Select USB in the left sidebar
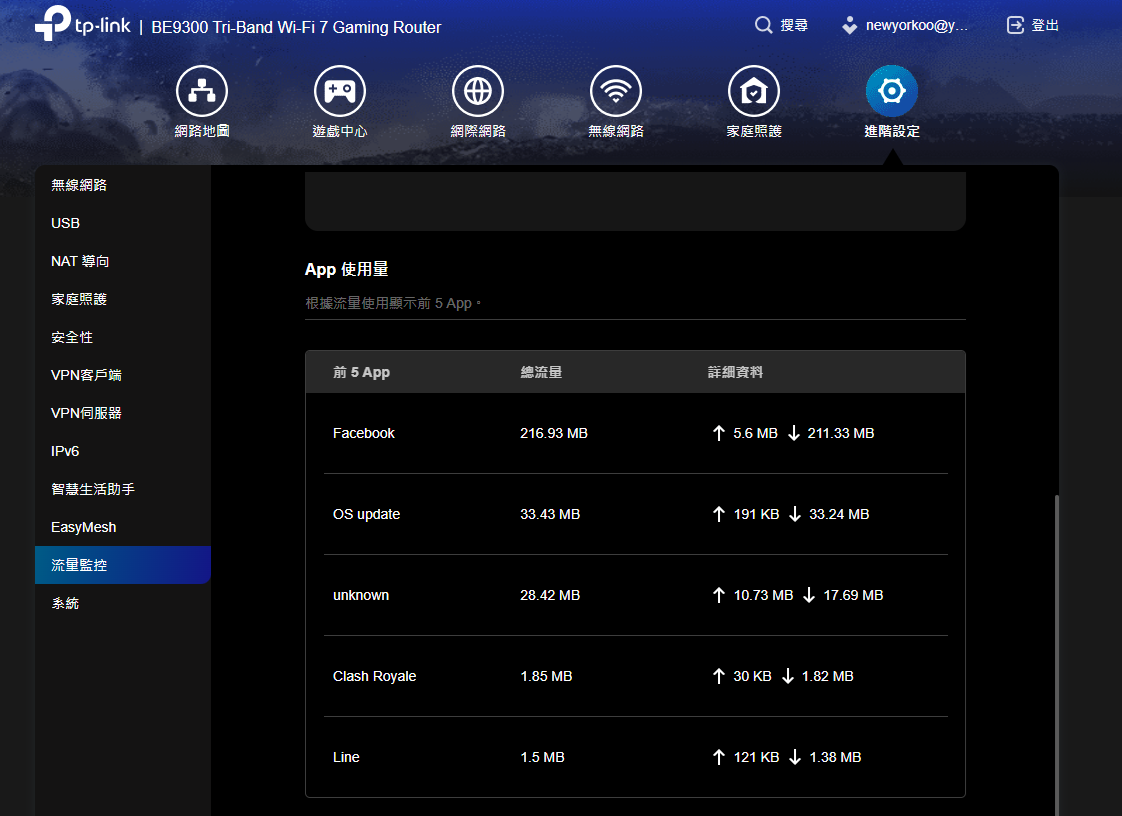Viewport: 1122px width, 816px height. [x=123, y=223]
